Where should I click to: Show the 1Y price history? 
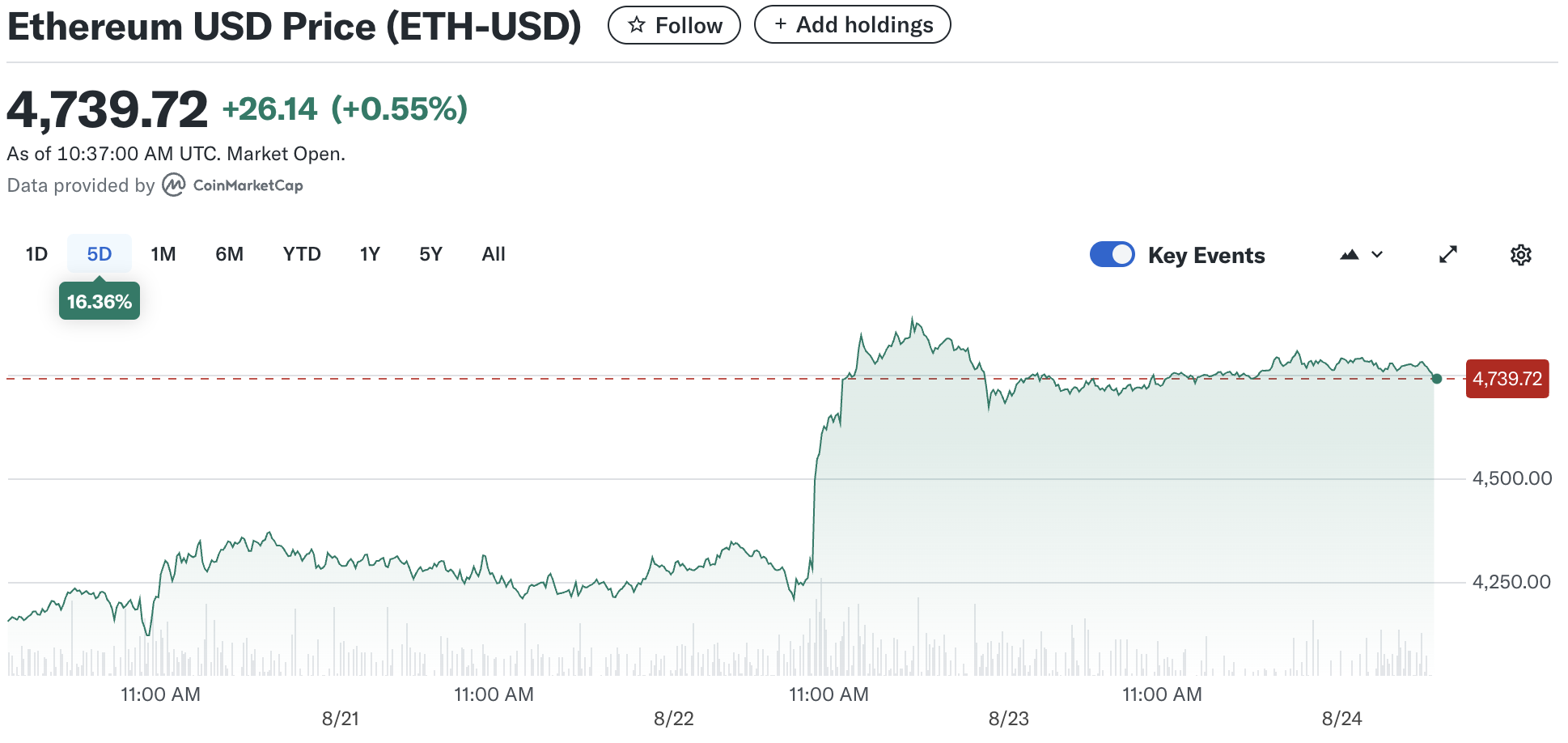[370, 254]
